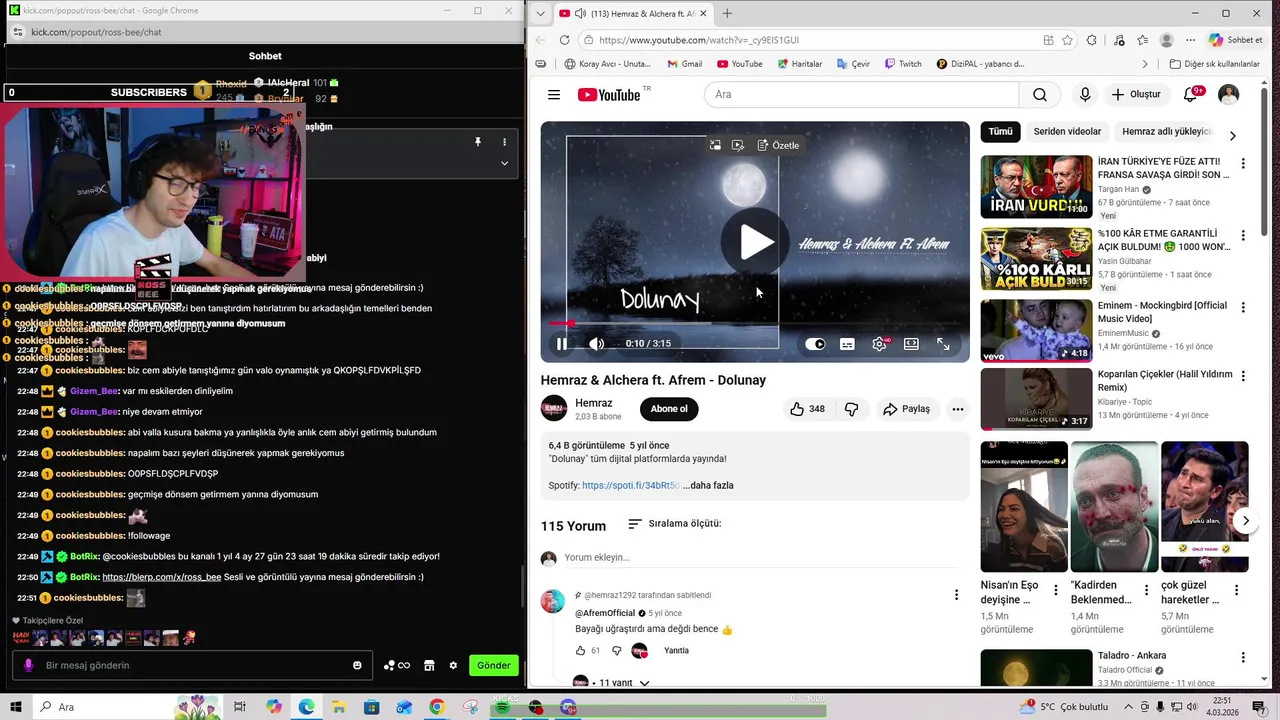Start YouTube voice search with microphone
Image resolution: width=1280 pixels, height=720 pixels.
coord(1085,95)
